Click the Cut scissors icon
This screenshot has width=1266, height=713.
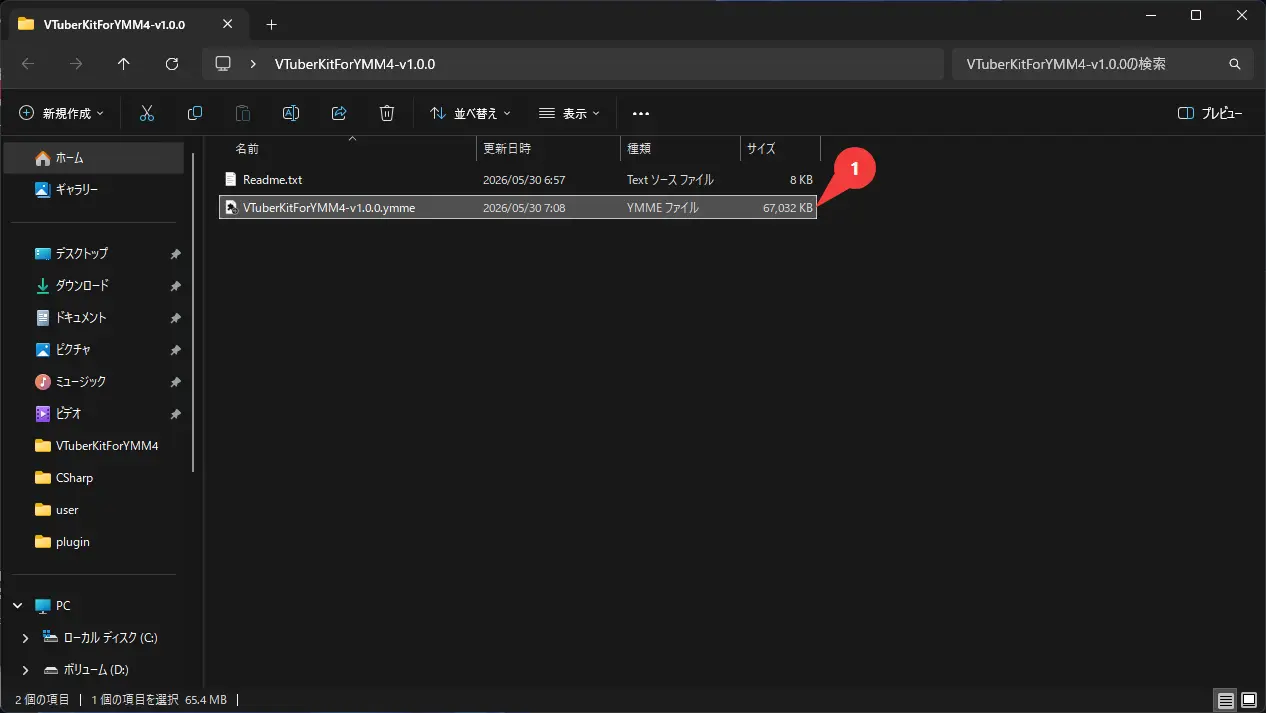pyautogui.click(x=147, y=113)
